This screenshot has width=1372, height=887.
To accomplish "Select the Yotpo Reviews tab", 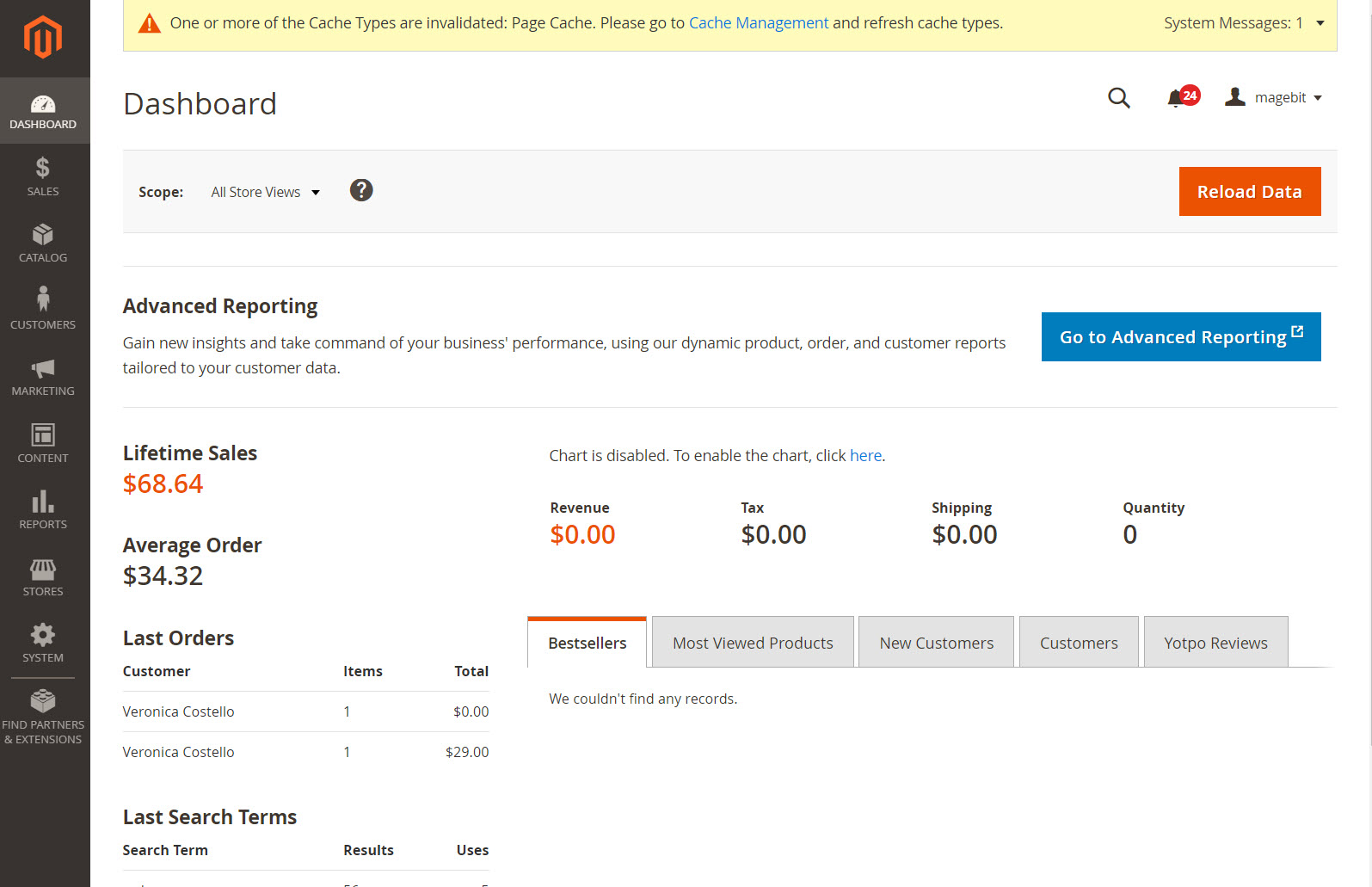I will (x=1215, y=643).
